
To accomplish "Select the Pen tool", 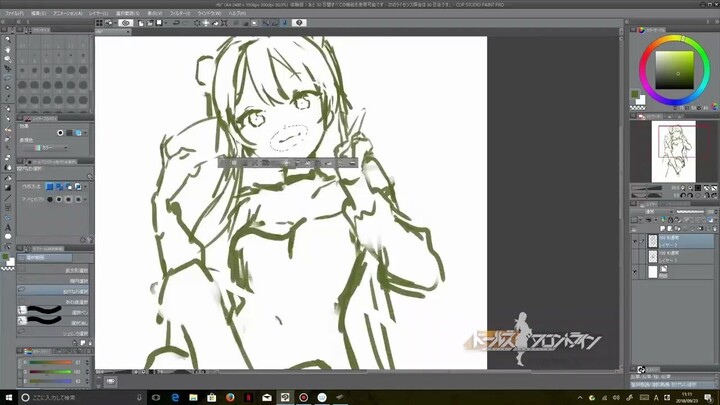I will click(8, 109).
